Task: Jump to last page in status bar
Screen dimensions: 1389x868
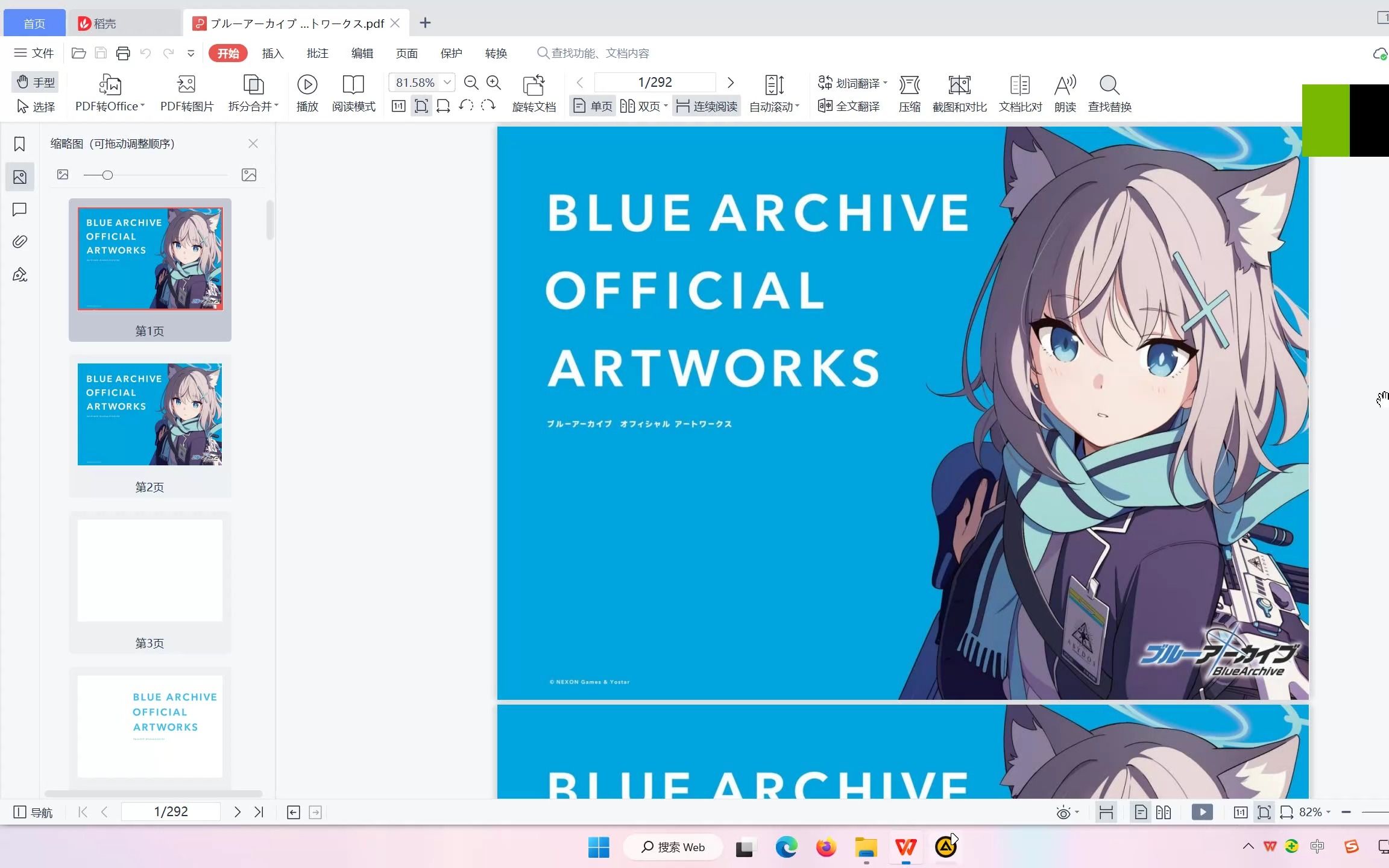Action: point(259,812)
